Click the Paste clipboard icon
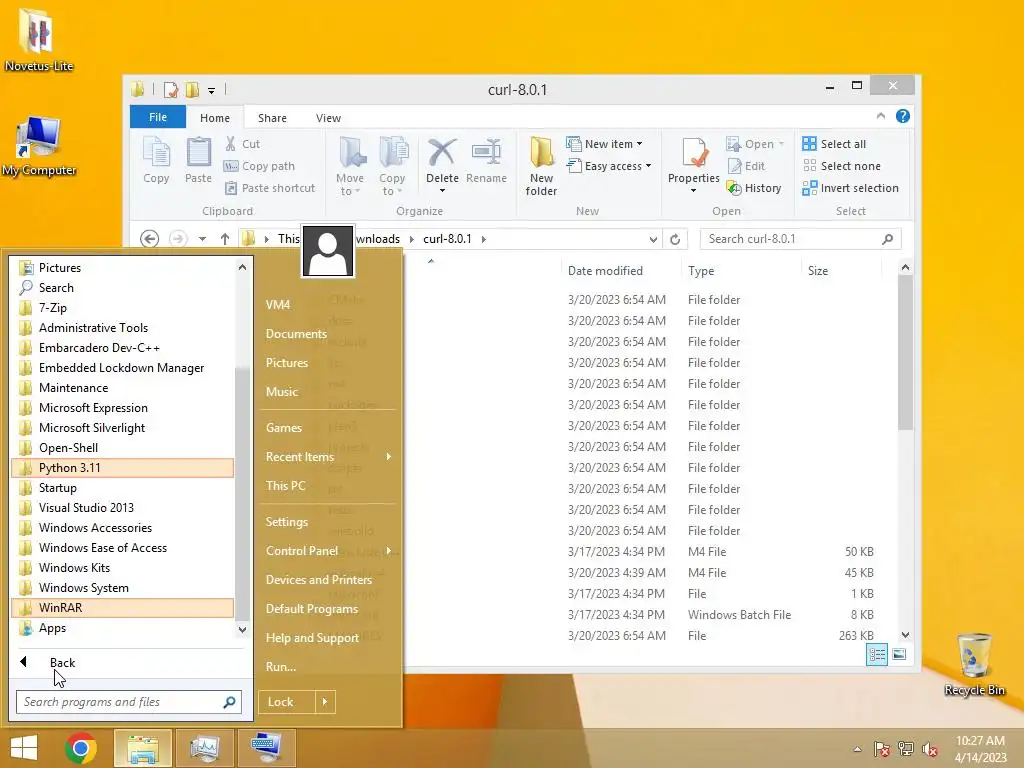Screen dimensions: 1024x768 point(198,153)
